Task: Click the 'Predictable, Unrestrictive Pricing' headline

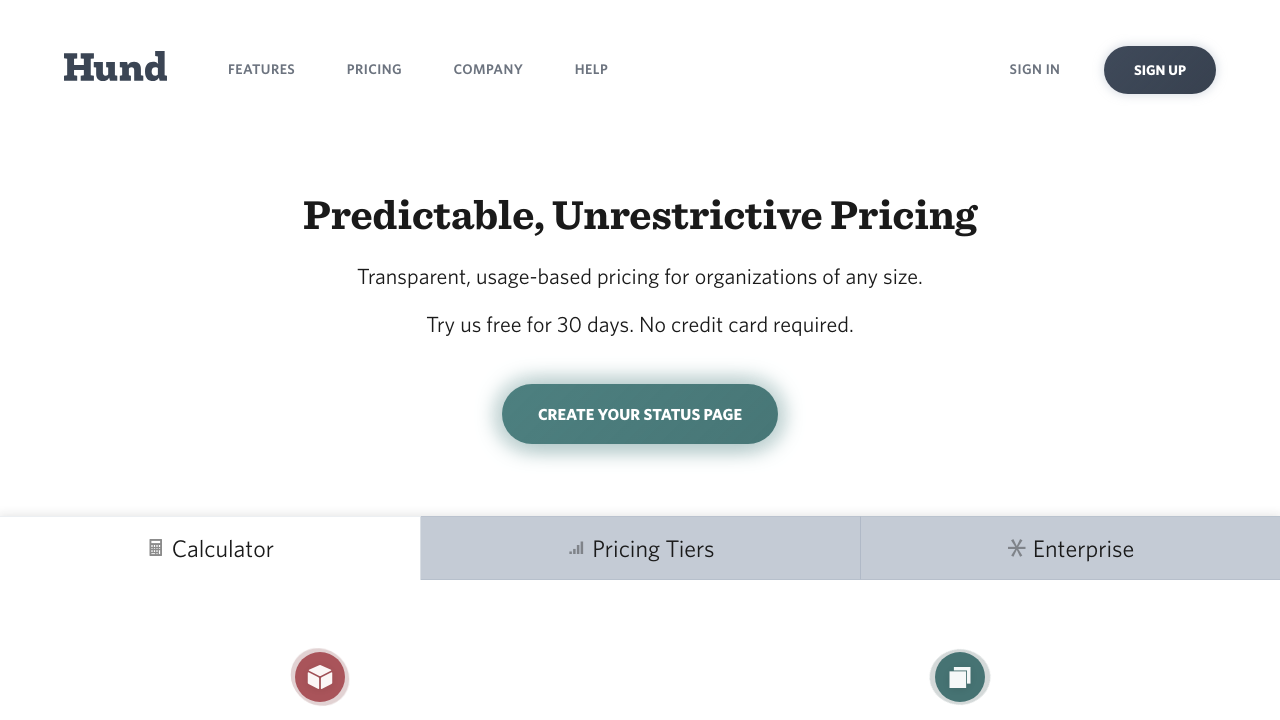Action: tap(640, 215)
